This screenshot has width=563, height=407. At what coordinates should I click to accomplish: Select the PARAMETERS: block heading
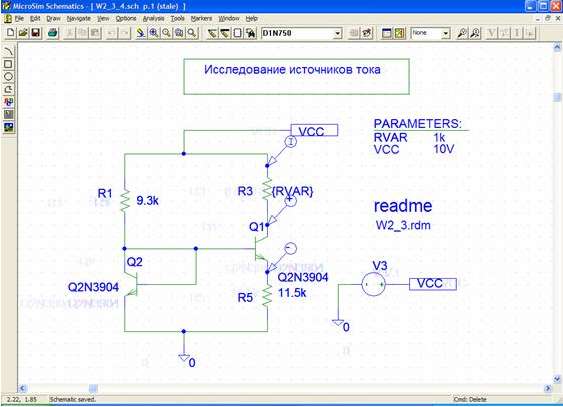[418, 124]
